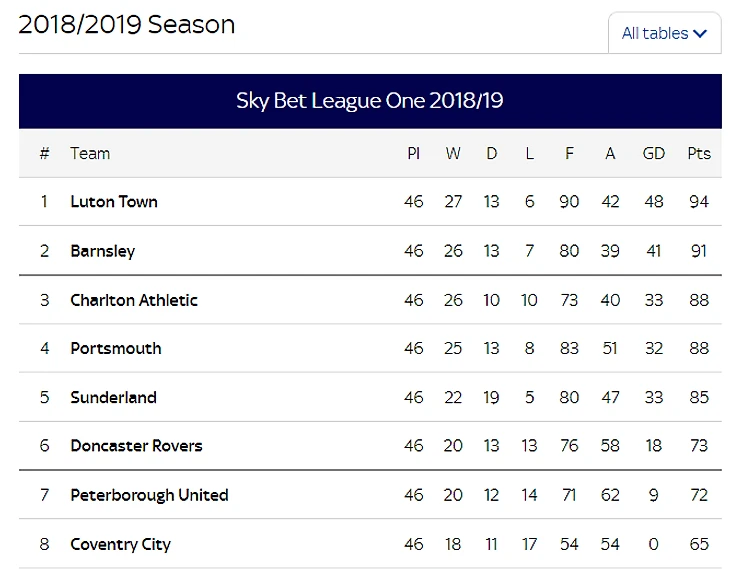This screenshot has height=569, width=730.
Task: Open Coventry City team page
Action: point(120,544)
